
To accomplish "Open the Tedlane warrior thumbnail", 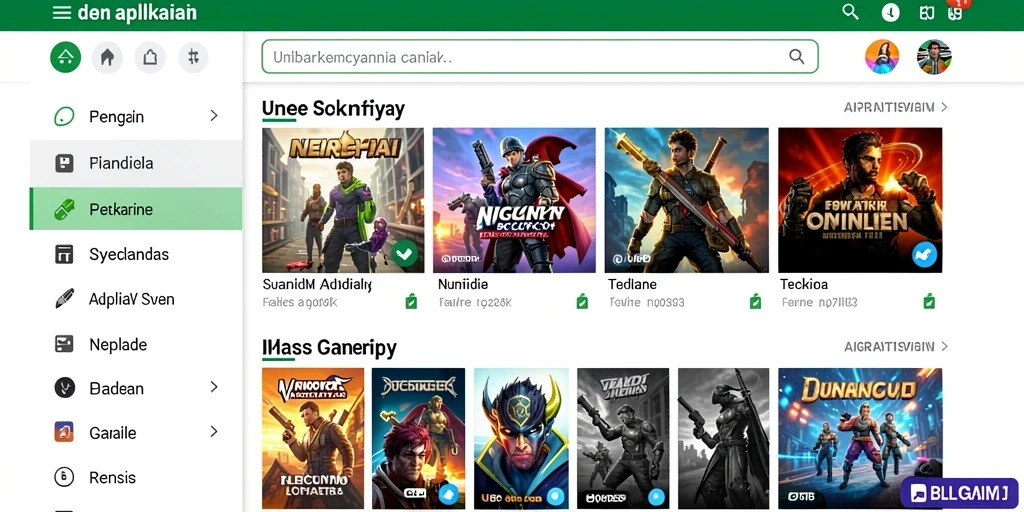I will (686, 200).
